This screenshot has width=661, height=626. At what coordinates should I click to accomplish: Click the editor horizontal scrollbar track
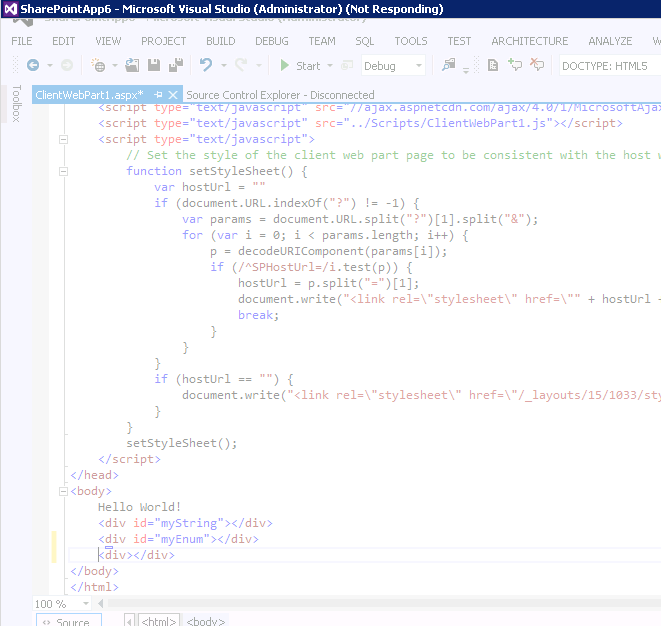pyautogui.click(x=384, y=604)
